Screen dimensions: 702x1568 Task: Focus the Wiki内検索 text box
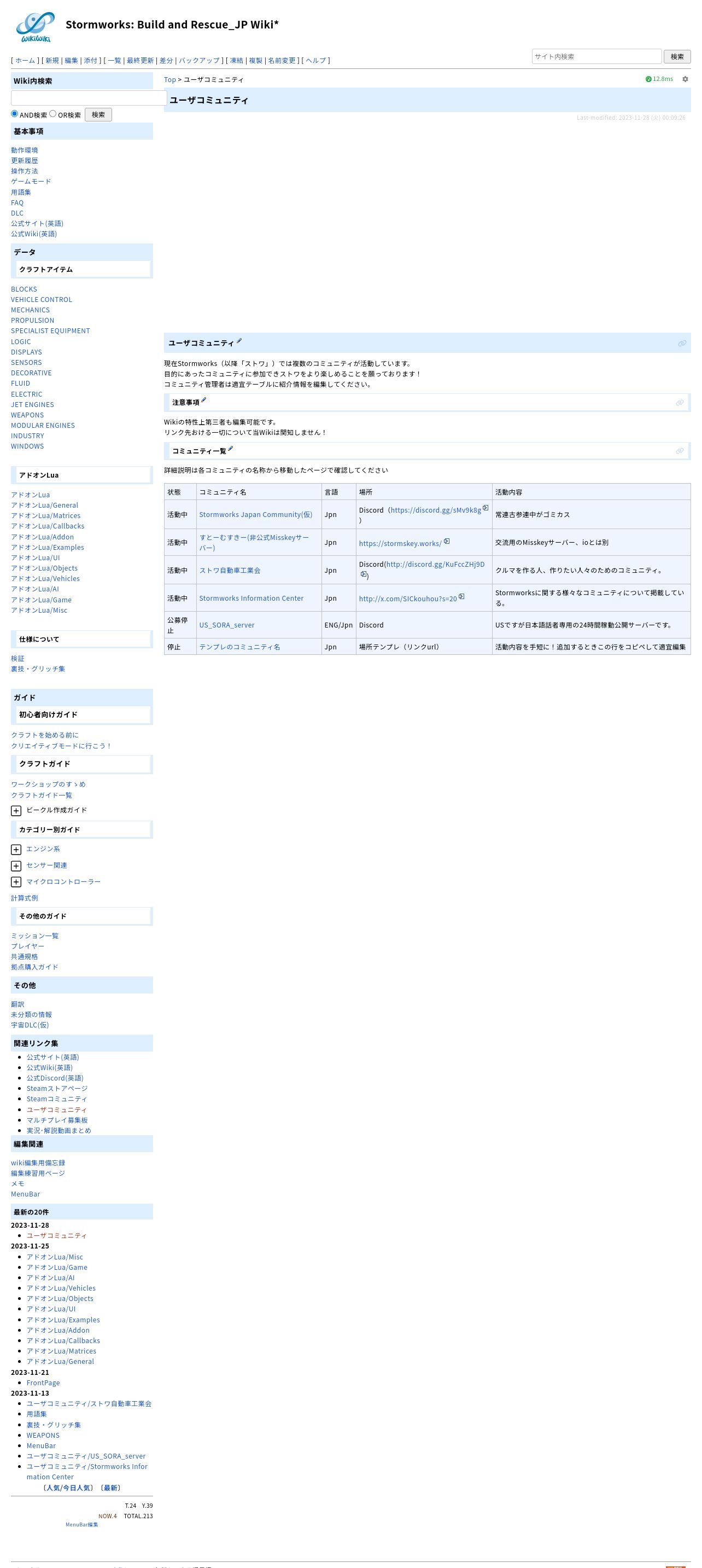[x=89, y=98]
